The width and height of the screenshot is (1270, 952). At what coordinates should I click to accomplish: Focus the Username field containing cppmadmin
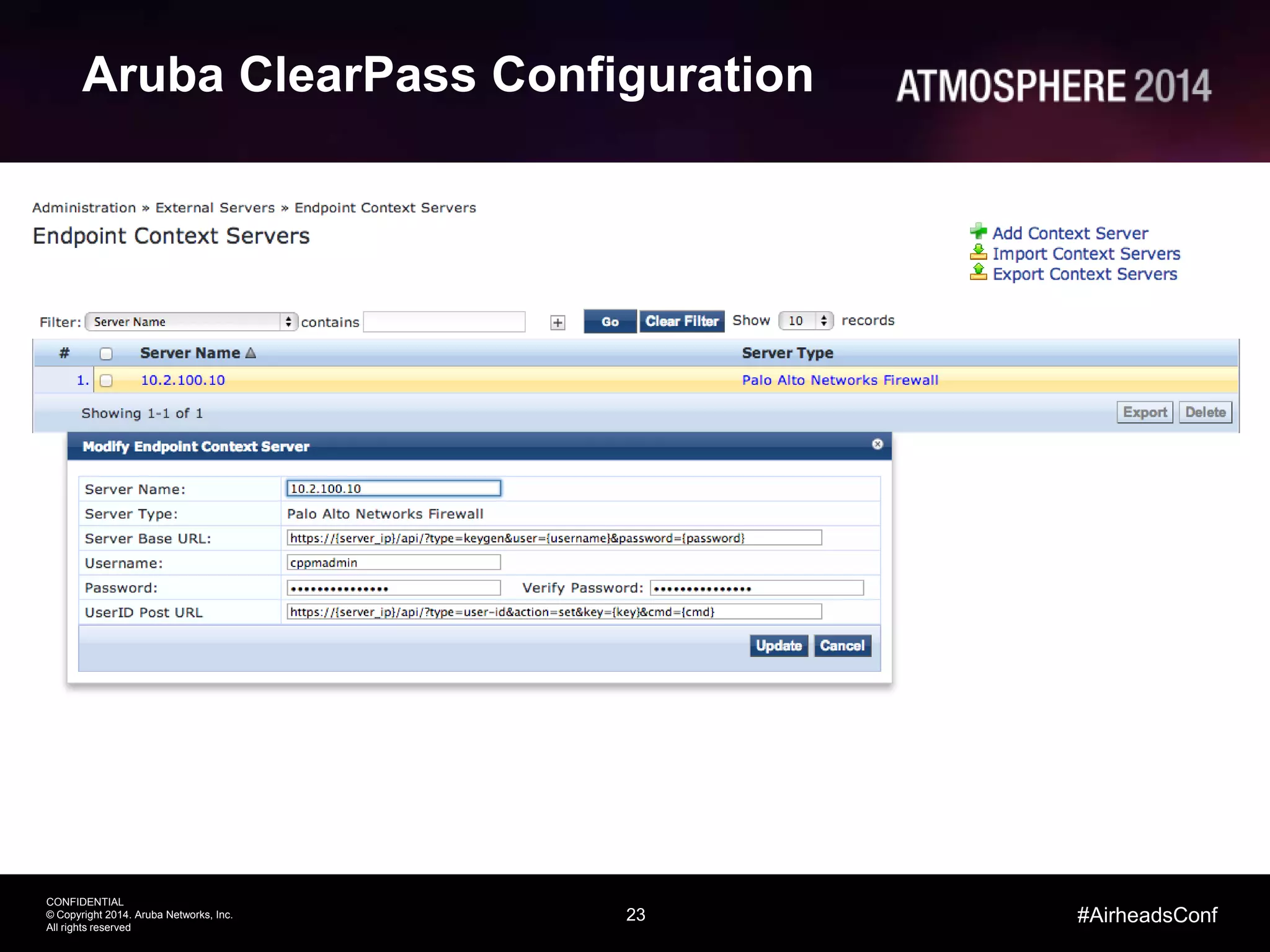click(x=393, y=563)
